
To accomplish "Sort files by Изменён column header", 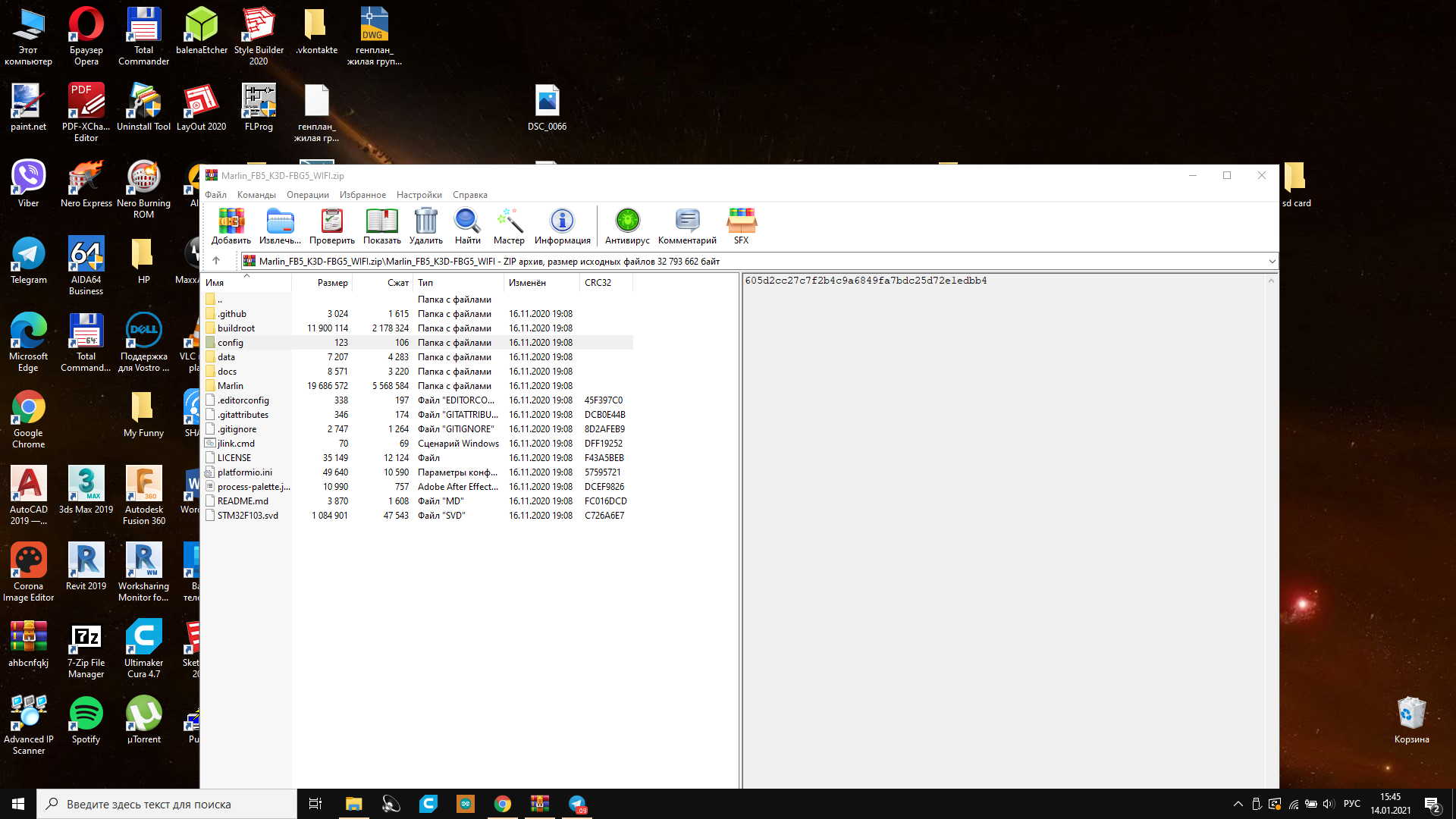I will coord(542,283).
